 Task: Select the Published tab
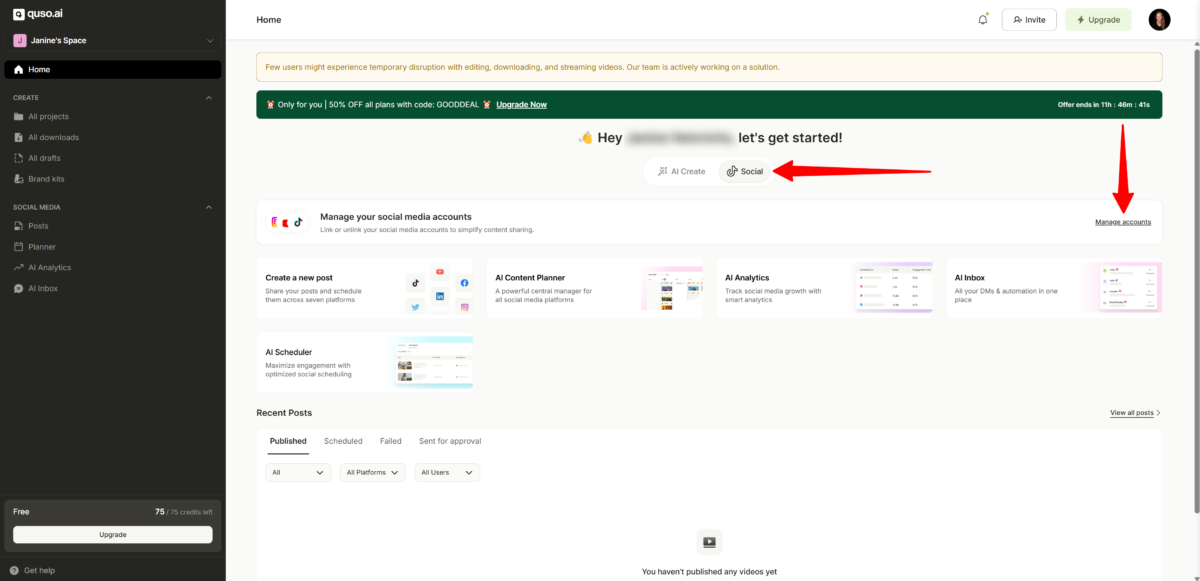point(288,441)
